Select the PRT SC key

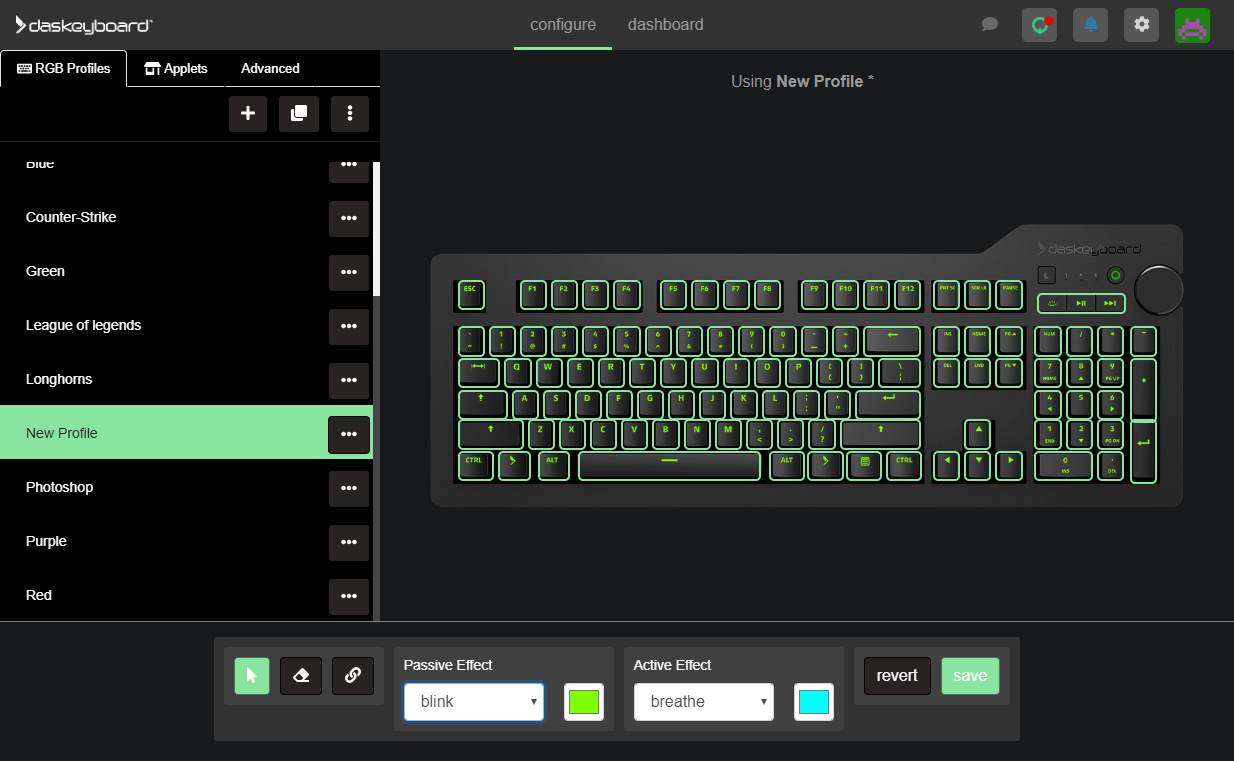[x=946, y=294]
